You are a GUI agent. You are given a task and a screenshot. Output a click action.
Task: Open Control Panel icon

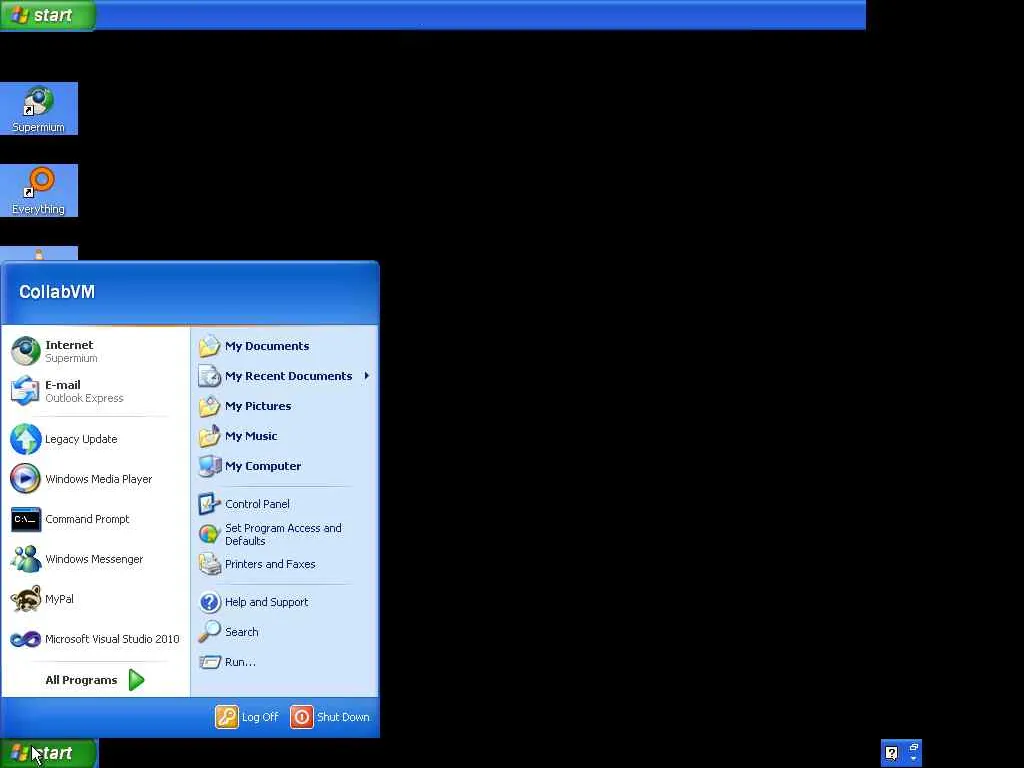210,504
